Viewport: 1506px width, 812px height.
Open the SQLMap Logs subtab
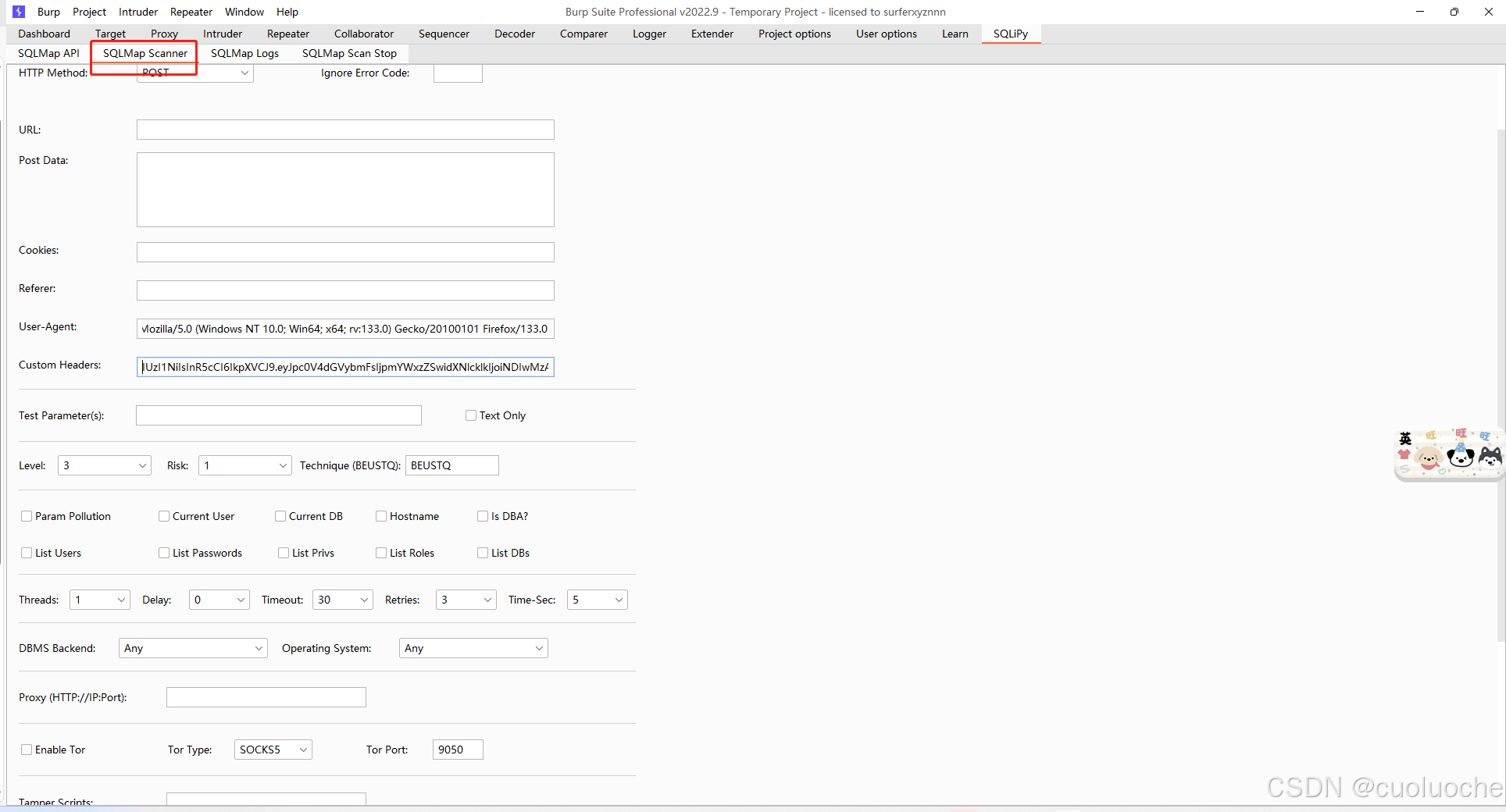[245, 53]
